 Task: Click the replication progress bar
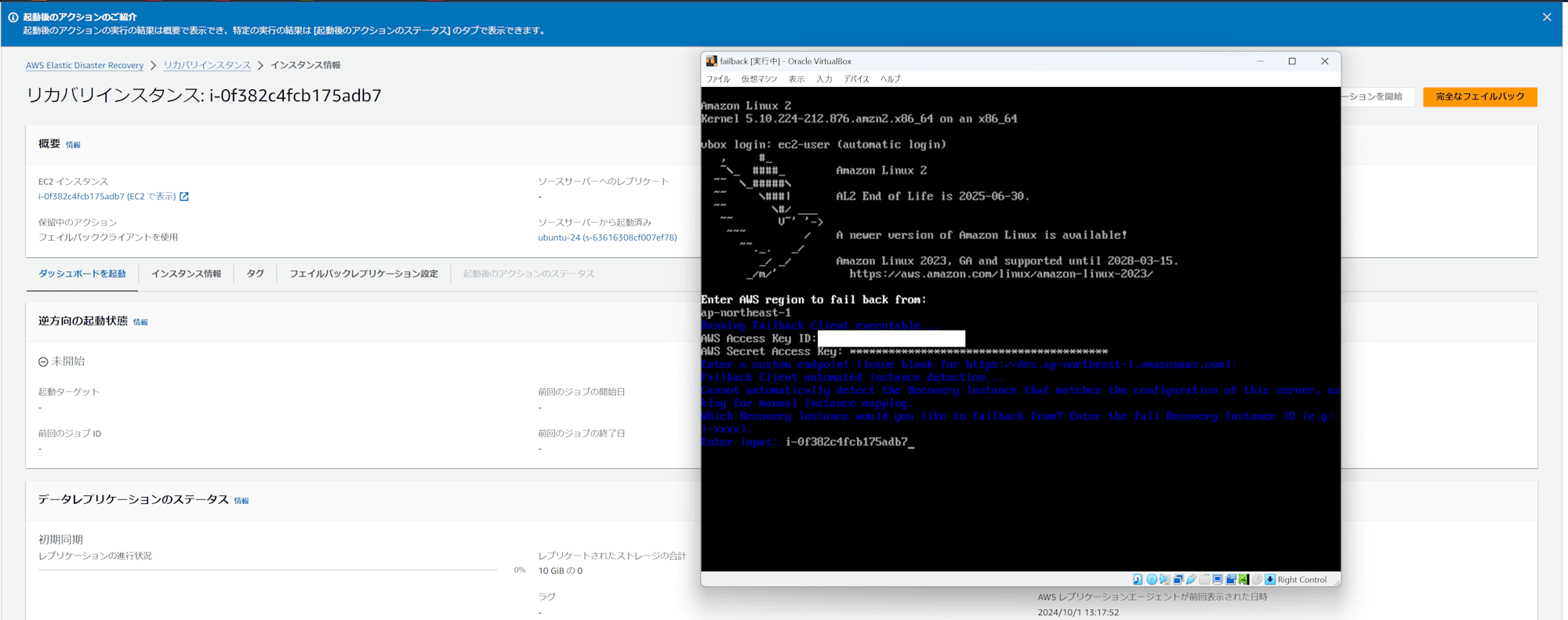pos(267,570)
